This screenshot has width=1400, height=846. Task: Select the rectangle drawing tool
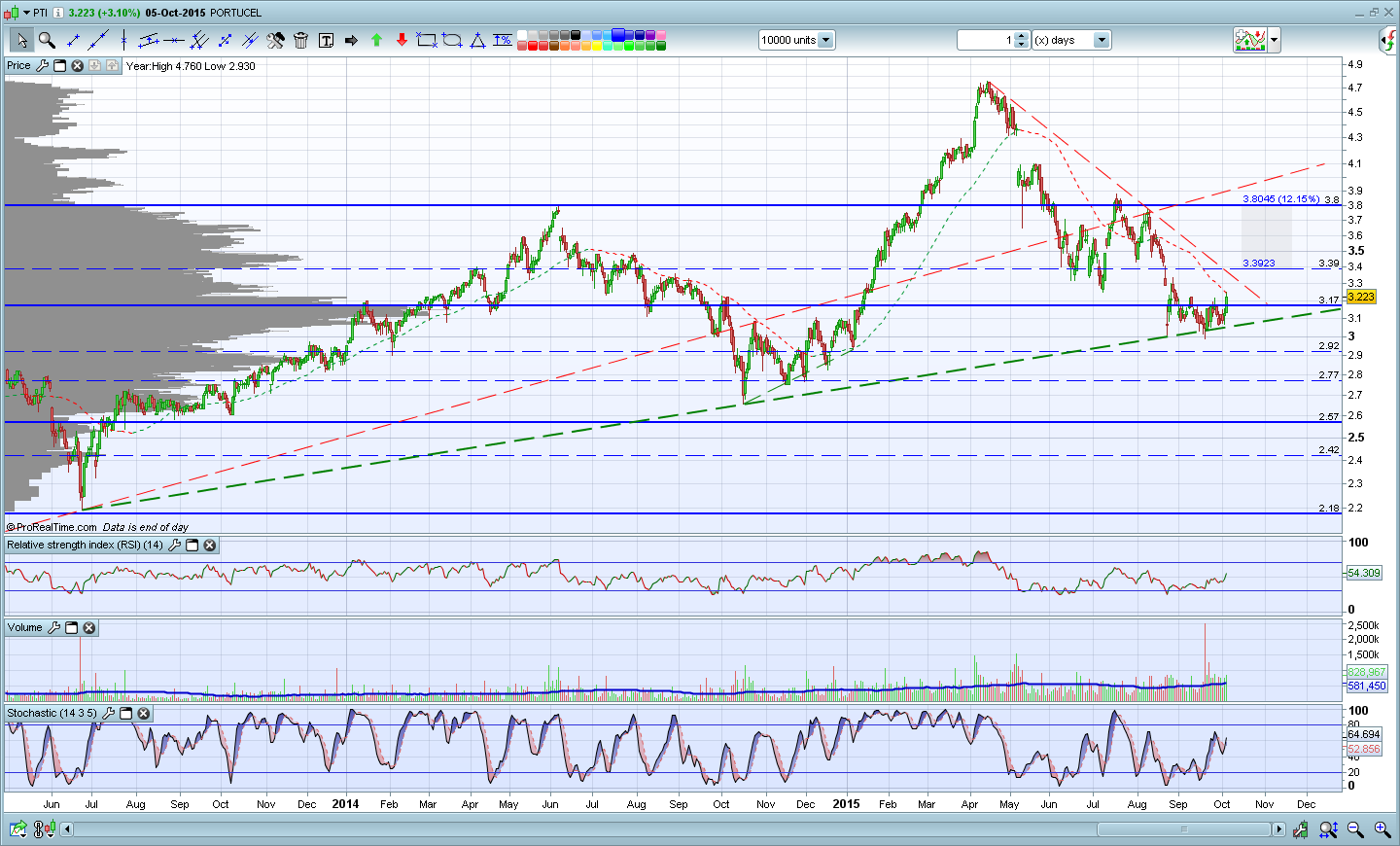(x=426, y=40)
